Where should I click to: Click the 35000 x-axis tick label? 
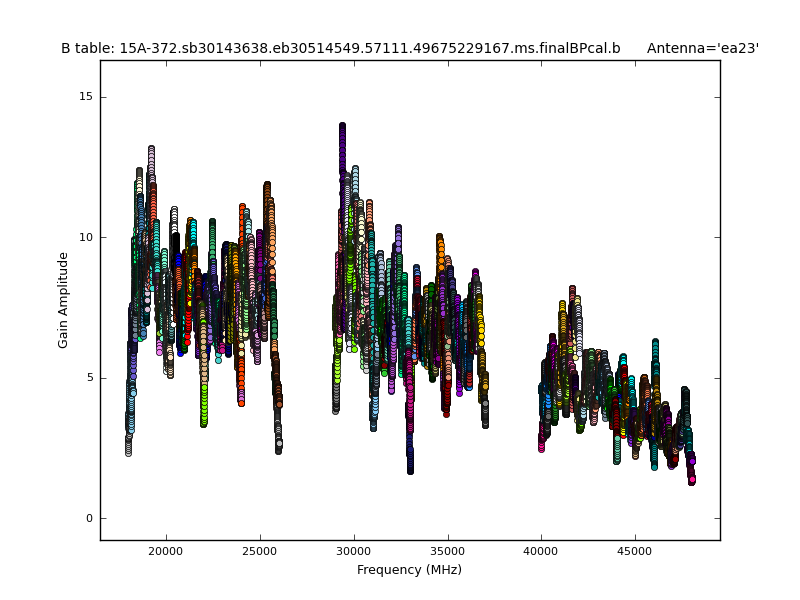click(447, 551)
